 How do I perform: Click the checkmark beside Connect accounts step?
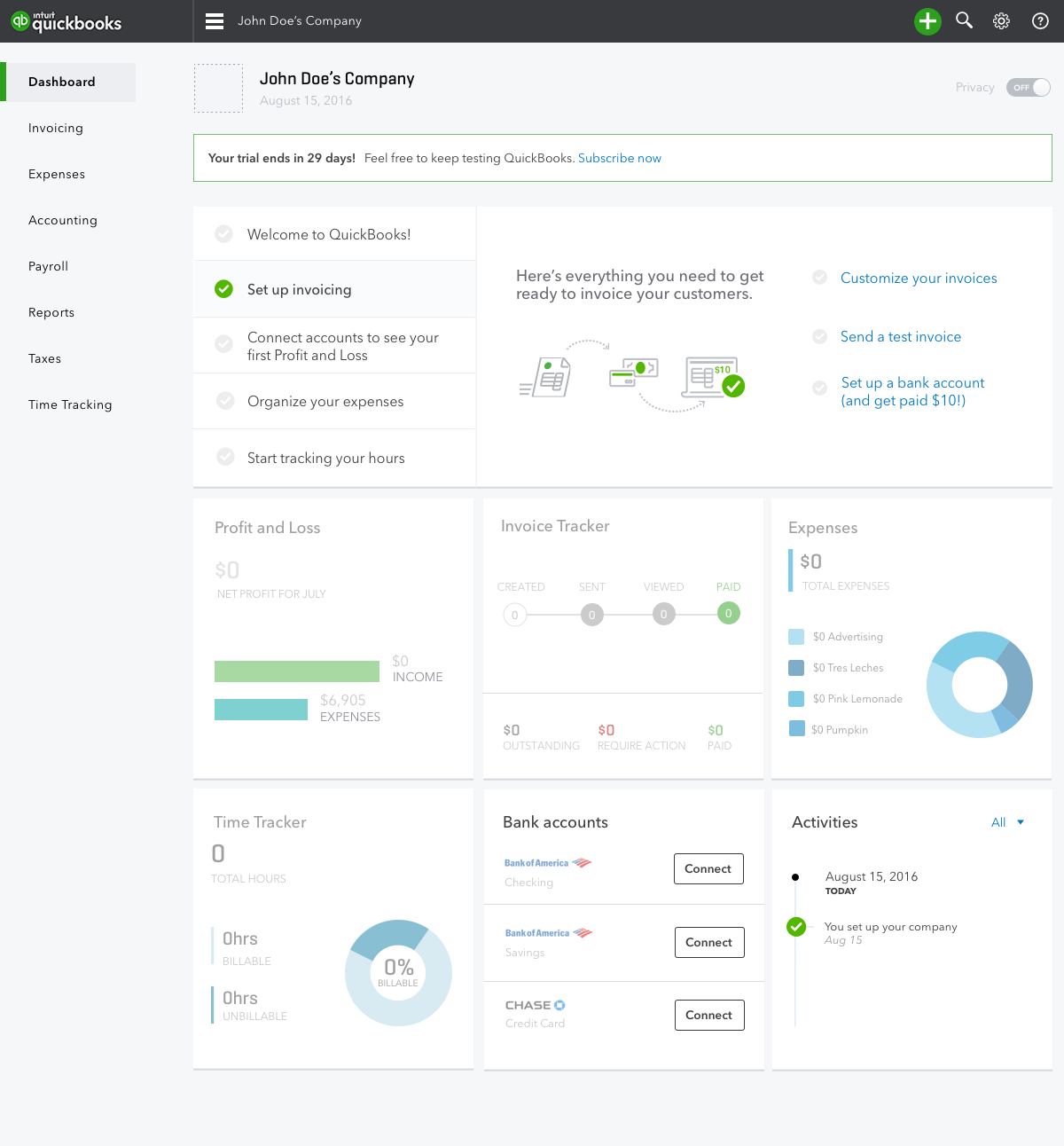(224, 343)
